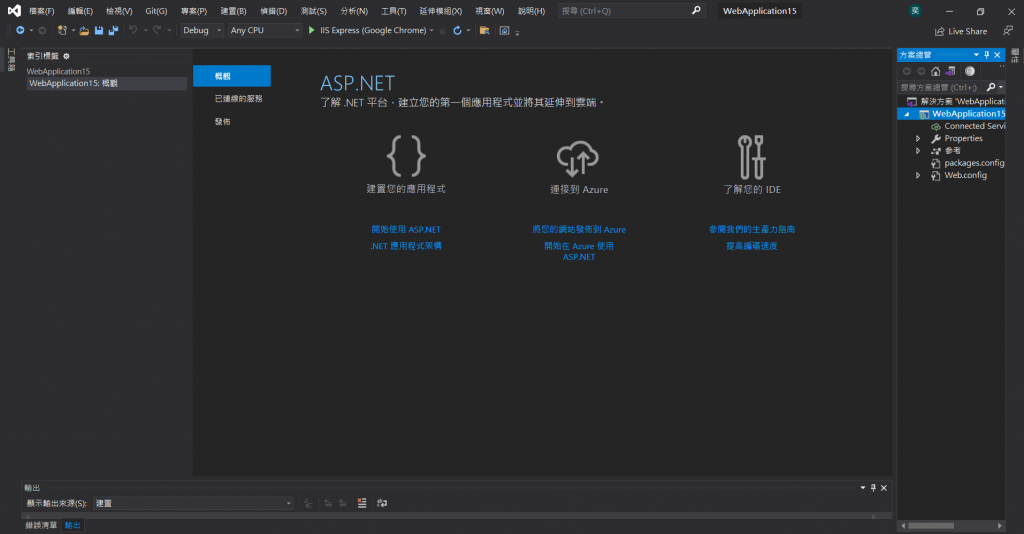
Task: Click the curly braces build app icon
Action: coord(406,156)
